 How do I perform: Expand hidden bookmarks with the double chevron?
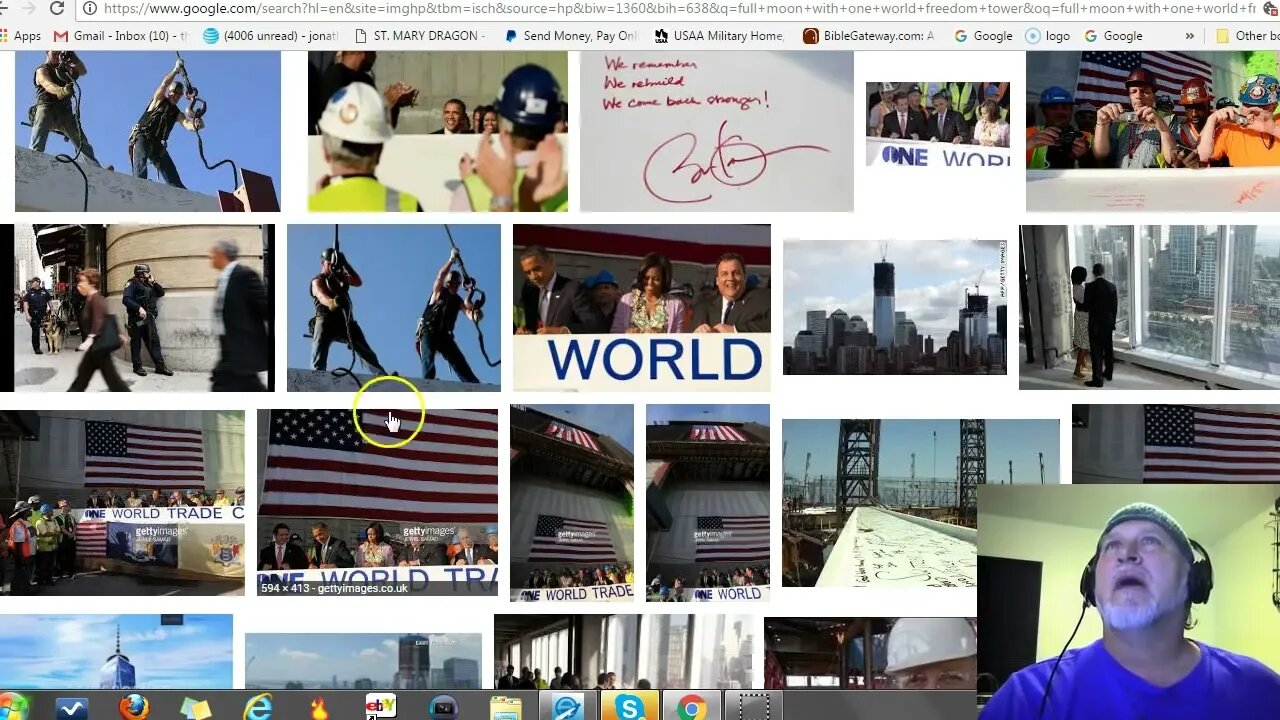click(1189, 35)
